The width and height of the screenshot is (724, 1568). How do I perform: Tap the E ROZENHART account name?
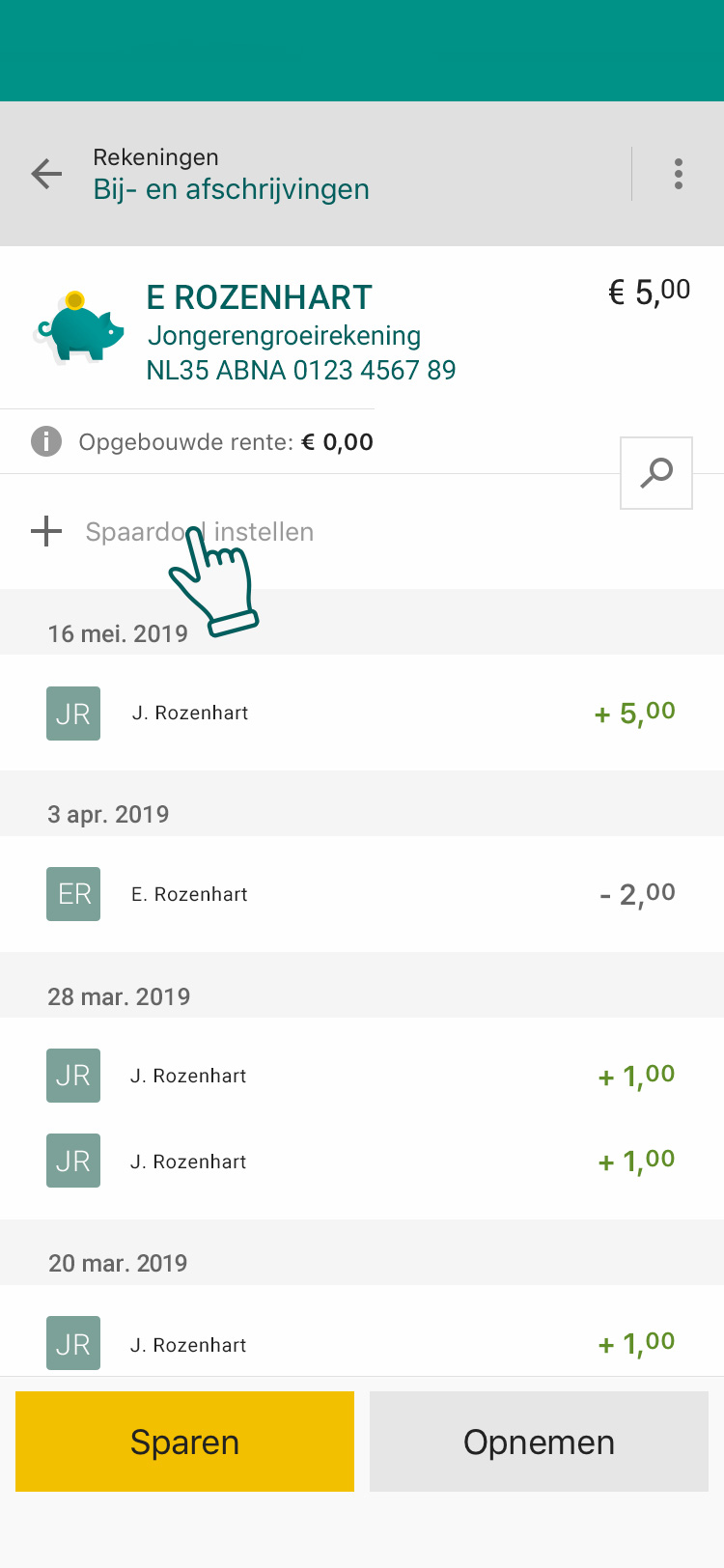tap(259, 297)
